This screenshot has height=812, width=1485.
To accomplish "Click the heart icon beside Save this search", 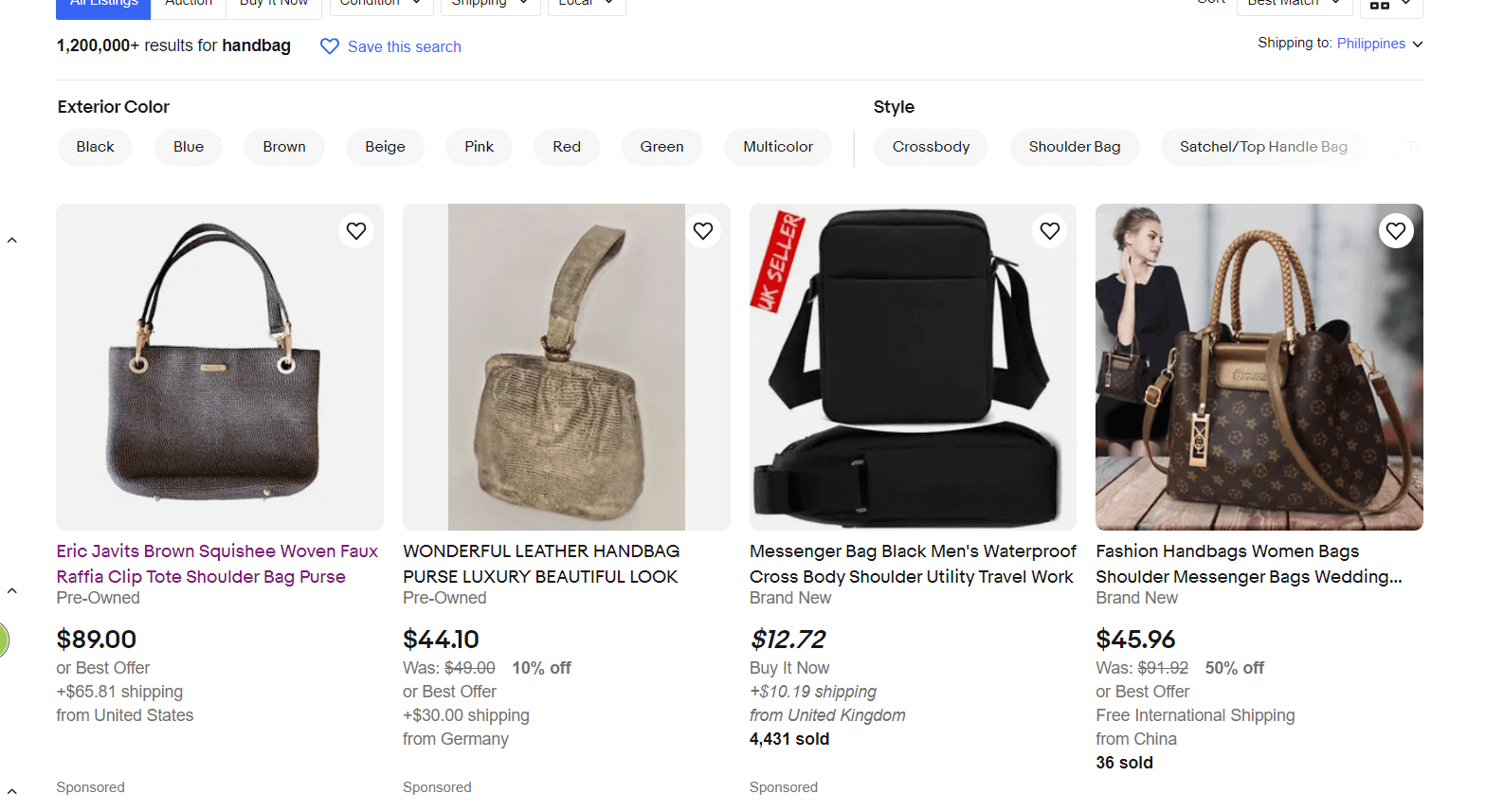I will (x=330, y=46).
